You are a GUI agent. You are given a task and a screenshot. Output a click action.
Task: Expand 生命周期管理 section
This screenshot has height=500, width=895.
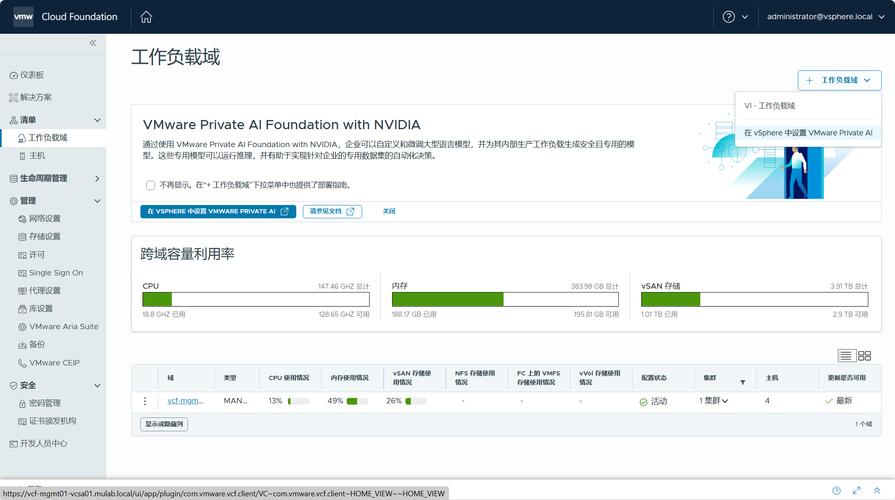coord(97,179)
